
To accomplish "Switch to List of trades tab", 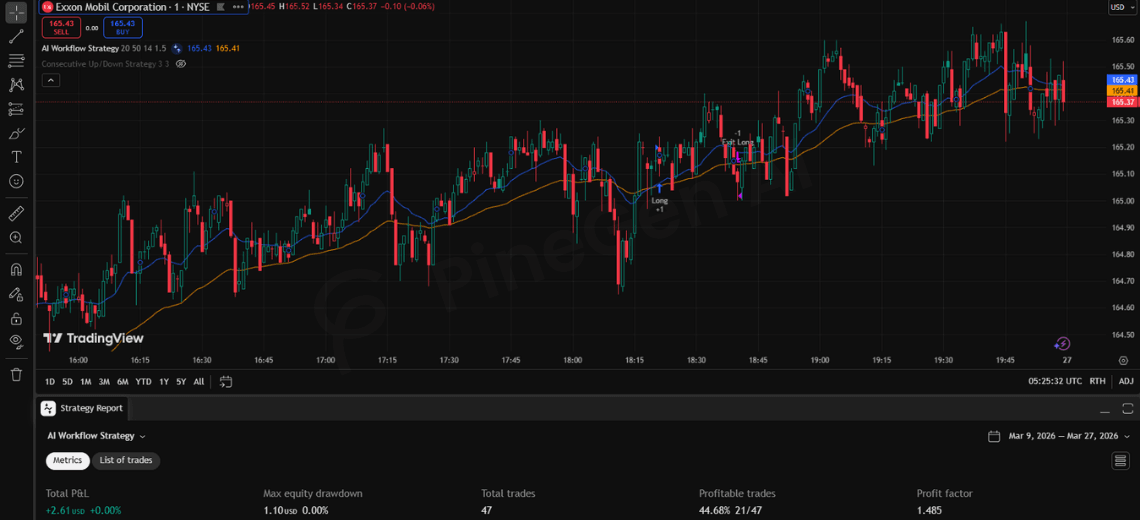I will point(126,460).
